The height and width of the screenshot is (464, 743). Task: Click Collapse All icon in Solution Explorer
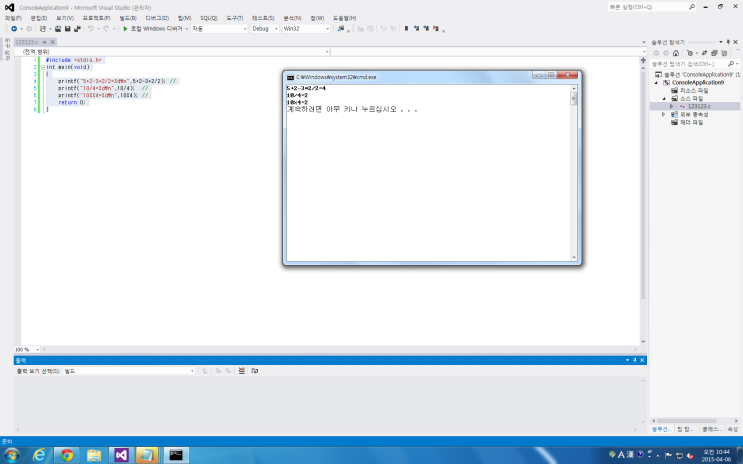[x=714, y=53]
